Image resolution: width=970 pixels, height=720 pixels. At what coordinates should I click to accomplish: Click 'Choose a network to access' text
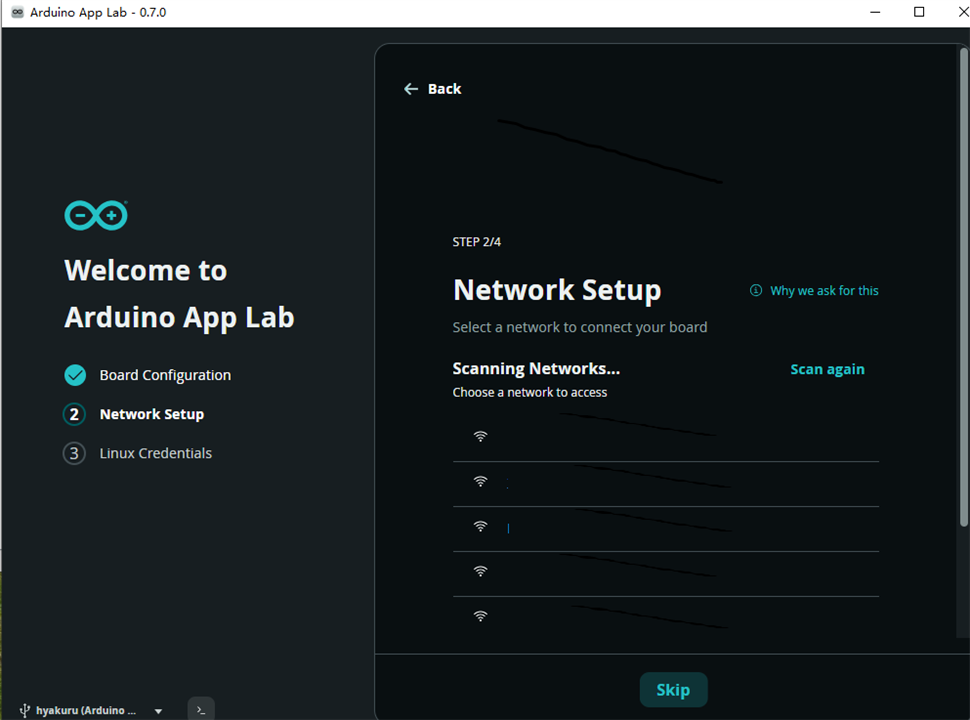tap(530, 392)
